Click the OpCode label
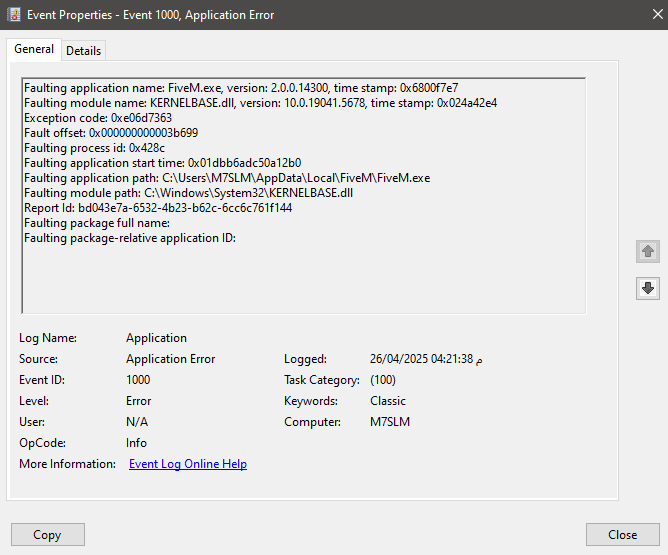The width and height of the screenshot is (668, 555). point(42,443)
